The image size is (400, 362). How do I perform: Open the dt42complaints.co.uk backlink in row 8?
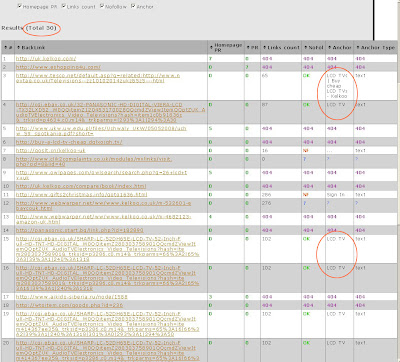tap(94, 162)
